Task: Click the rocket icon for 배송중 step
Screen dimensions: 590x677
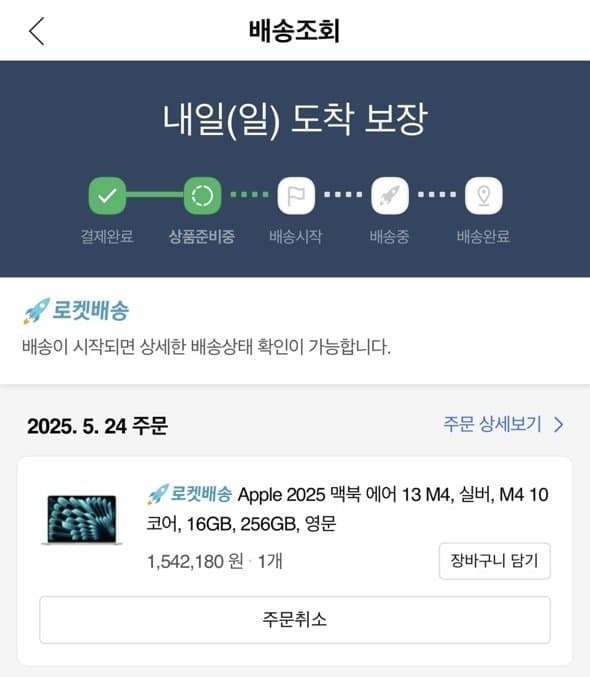Action: coord(390,196)
